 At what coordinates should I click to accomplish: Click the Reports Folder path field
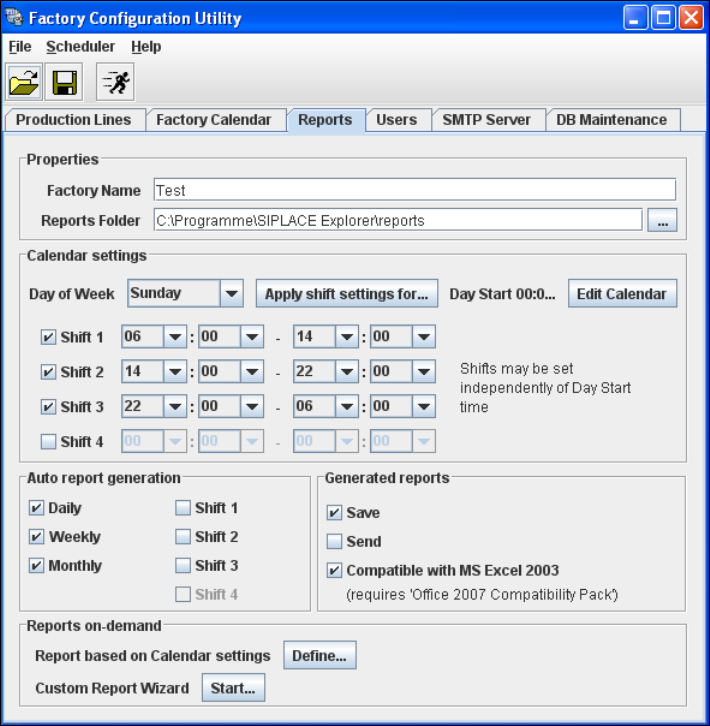point(398,220)
